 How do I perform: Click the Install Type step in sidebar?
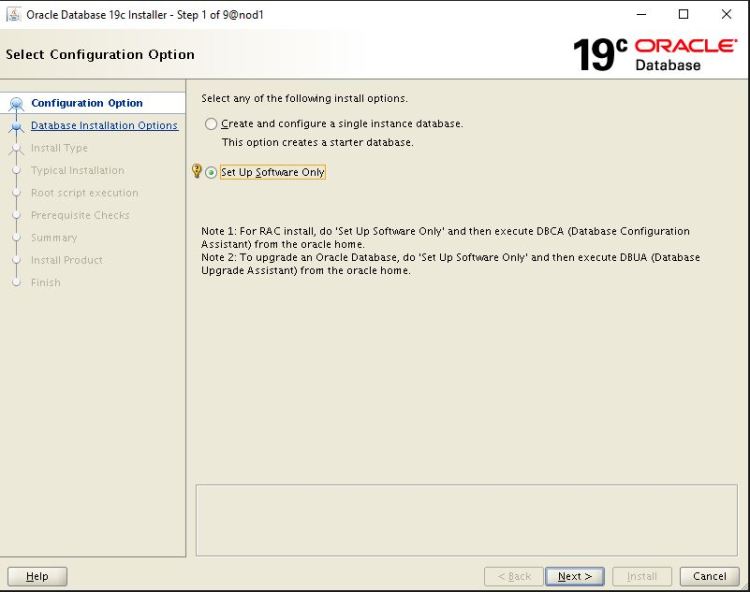click(59, 148)
